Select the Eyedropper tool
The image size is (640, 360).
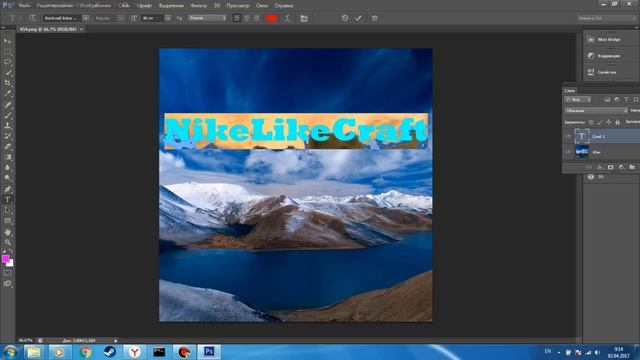[x=7, y=93]
